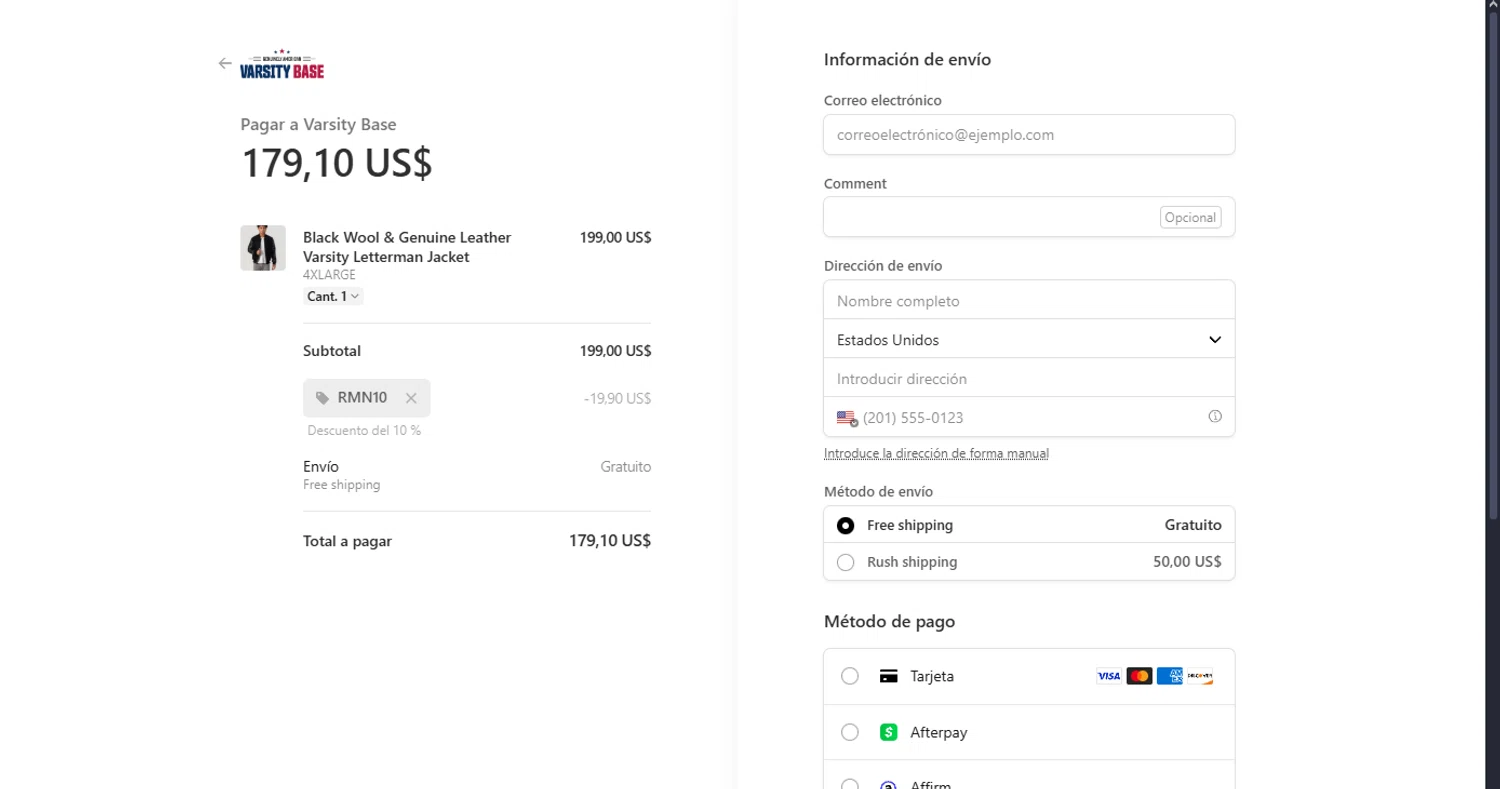Viewport: 1500px width, 789px height.
Task: Select the Tarjeta payment radio button
Action: click(850, 676)
